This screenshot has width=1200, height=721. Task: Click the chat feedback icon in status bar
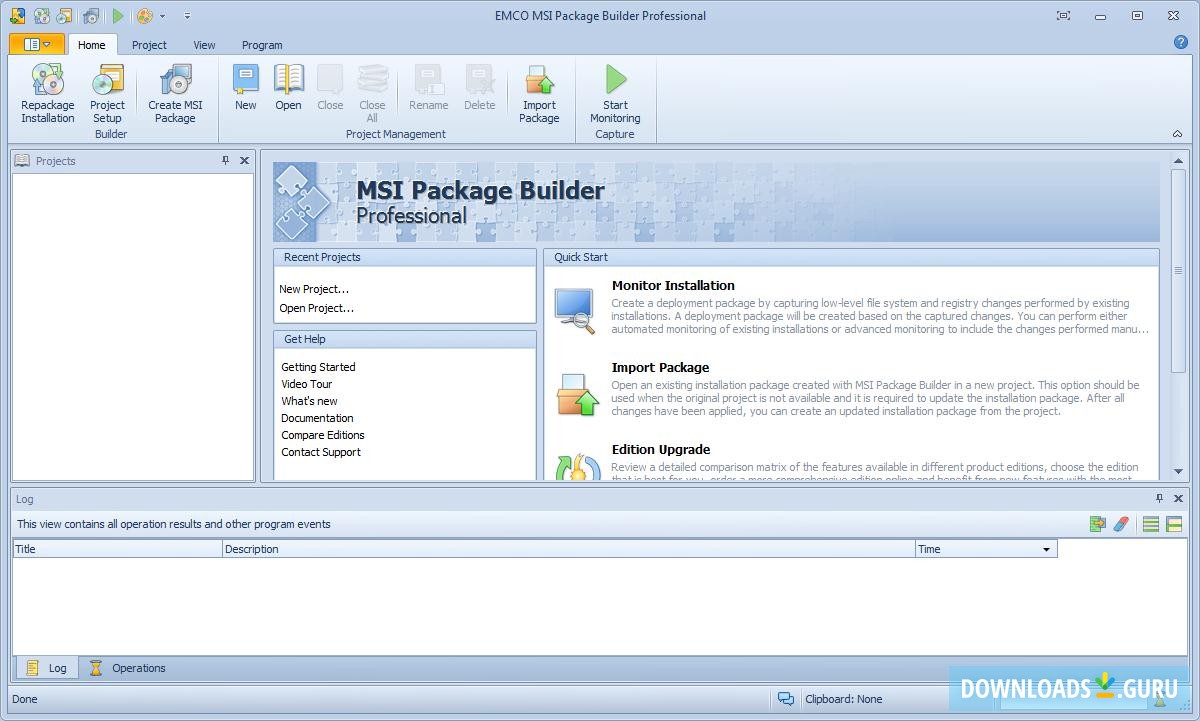click(786, 699)
